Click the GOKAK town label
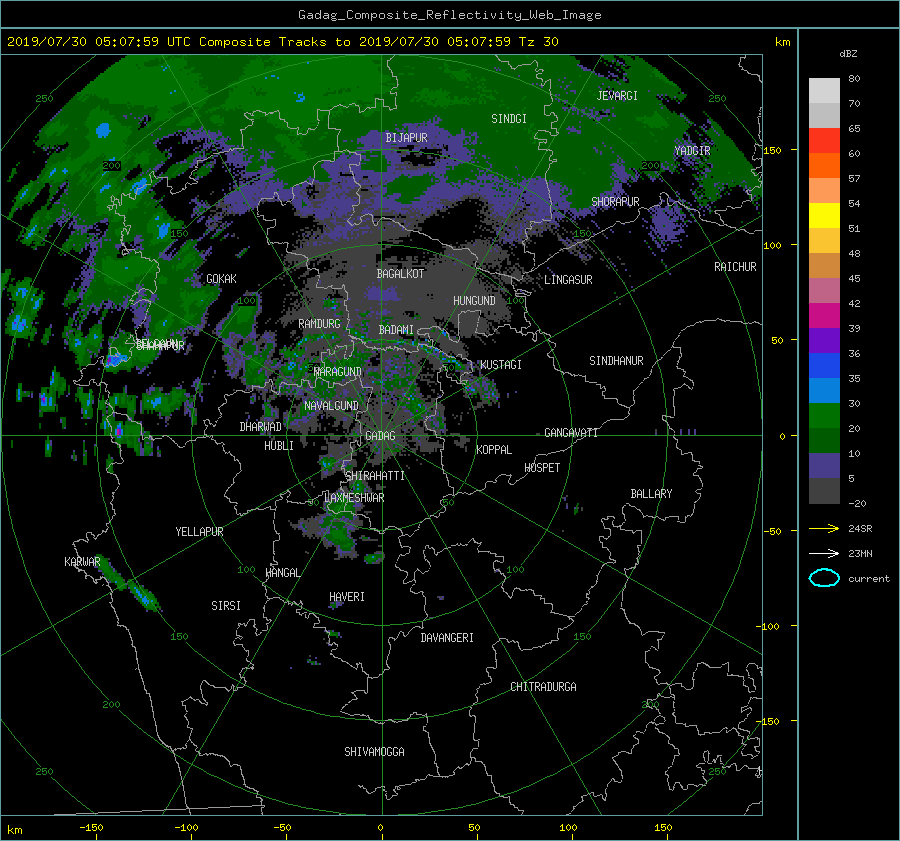 point(221,279)
